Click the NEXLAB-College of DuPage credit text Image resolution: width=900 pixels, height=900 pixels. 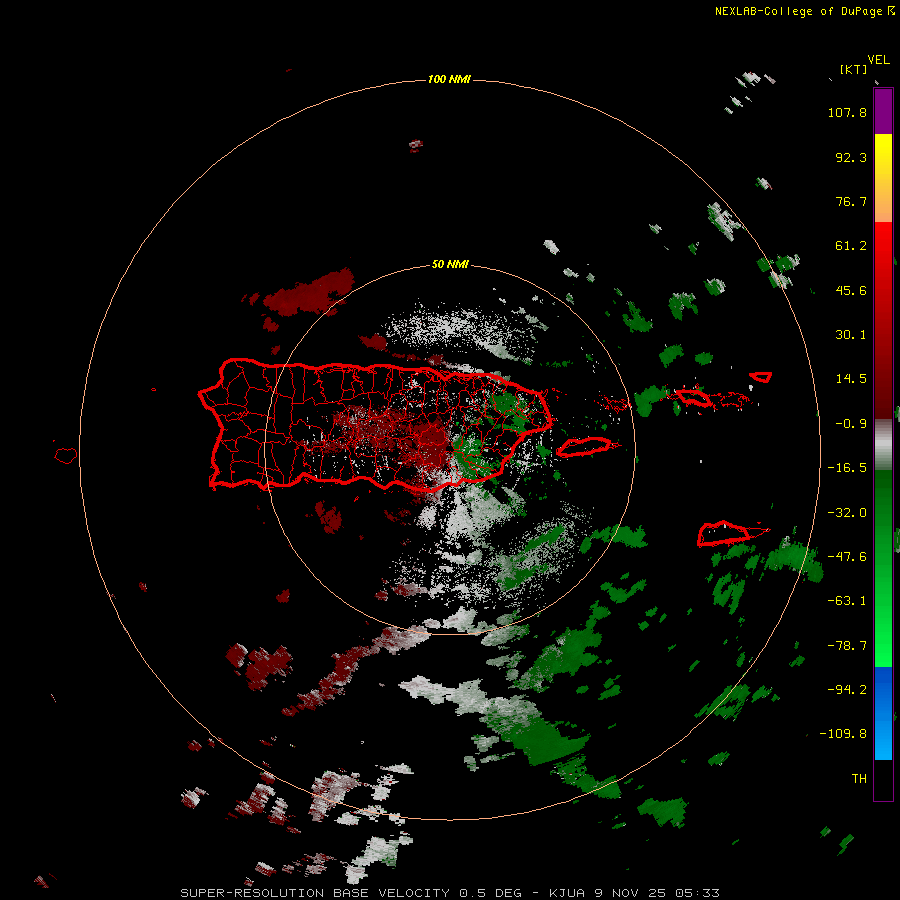(804, 11)
